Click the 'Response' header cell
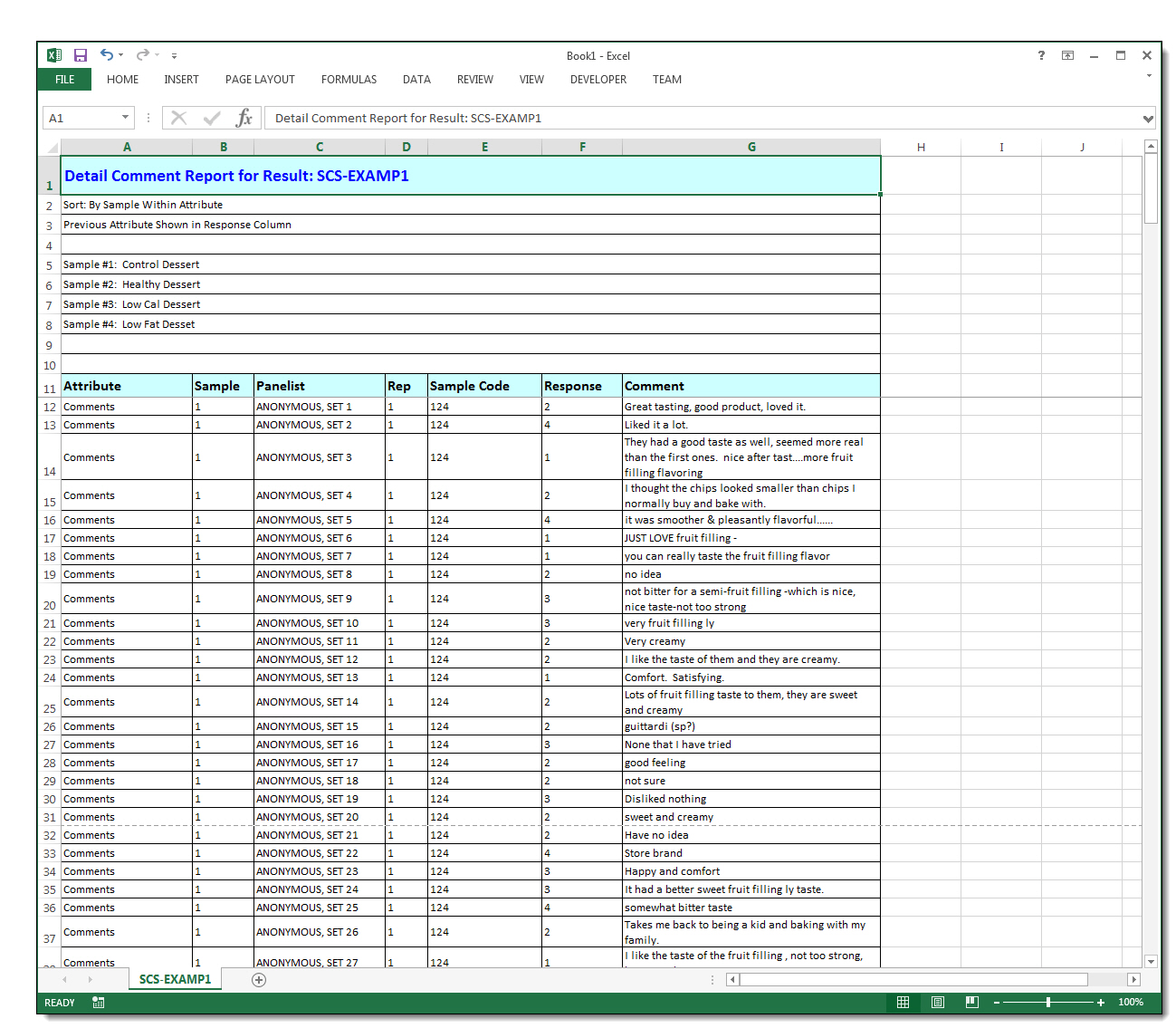Image resolution: width=1176 pixels, height=1028 pixels. tap(582, 386)
